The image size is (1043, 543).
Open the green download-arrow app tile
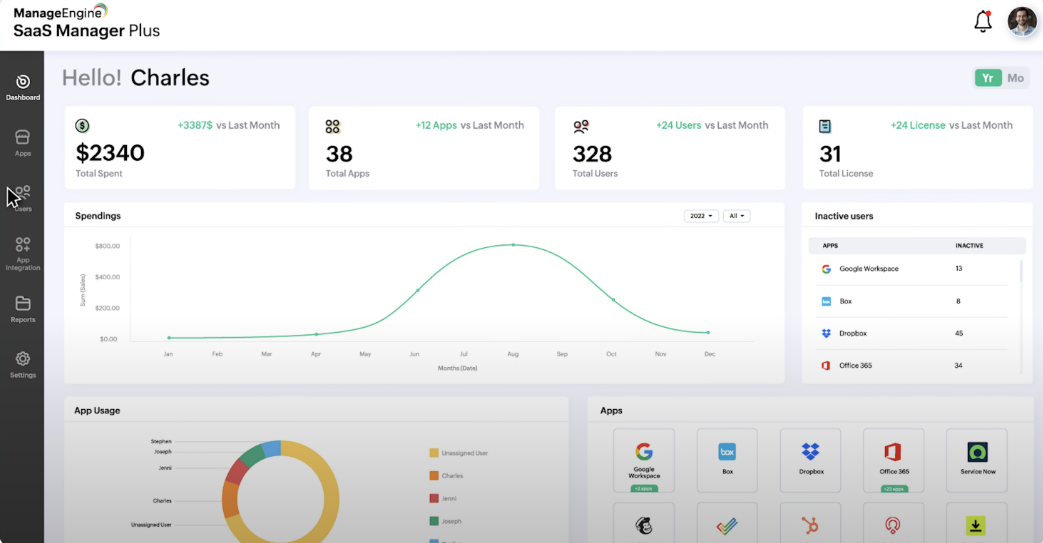tap(976, 524)
